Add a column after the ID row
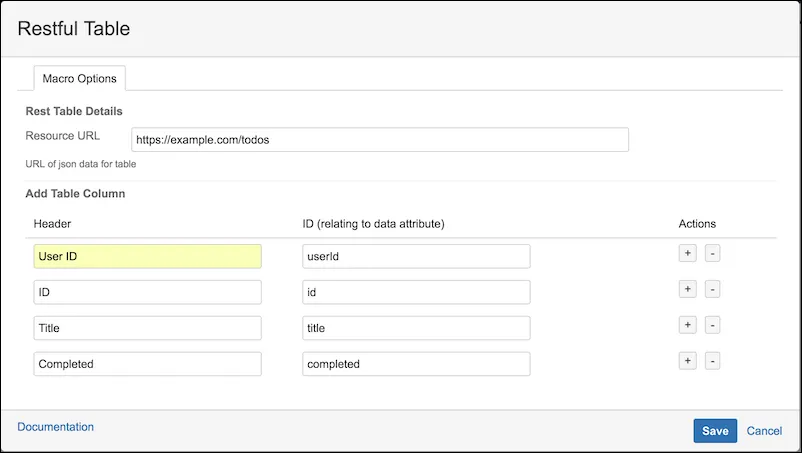Viewport: 802px width, 453px height. tap(687, 289)
